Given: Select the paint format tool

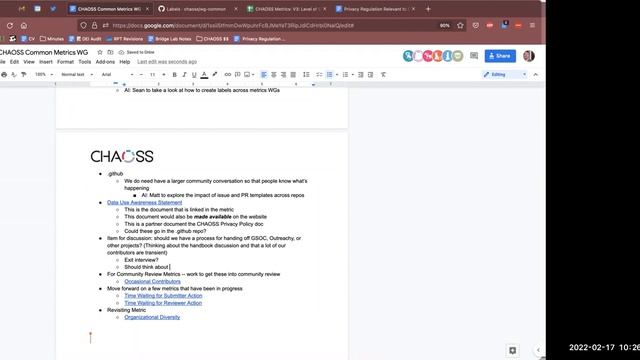Looking at the screenshot, I should coord(24,75).
